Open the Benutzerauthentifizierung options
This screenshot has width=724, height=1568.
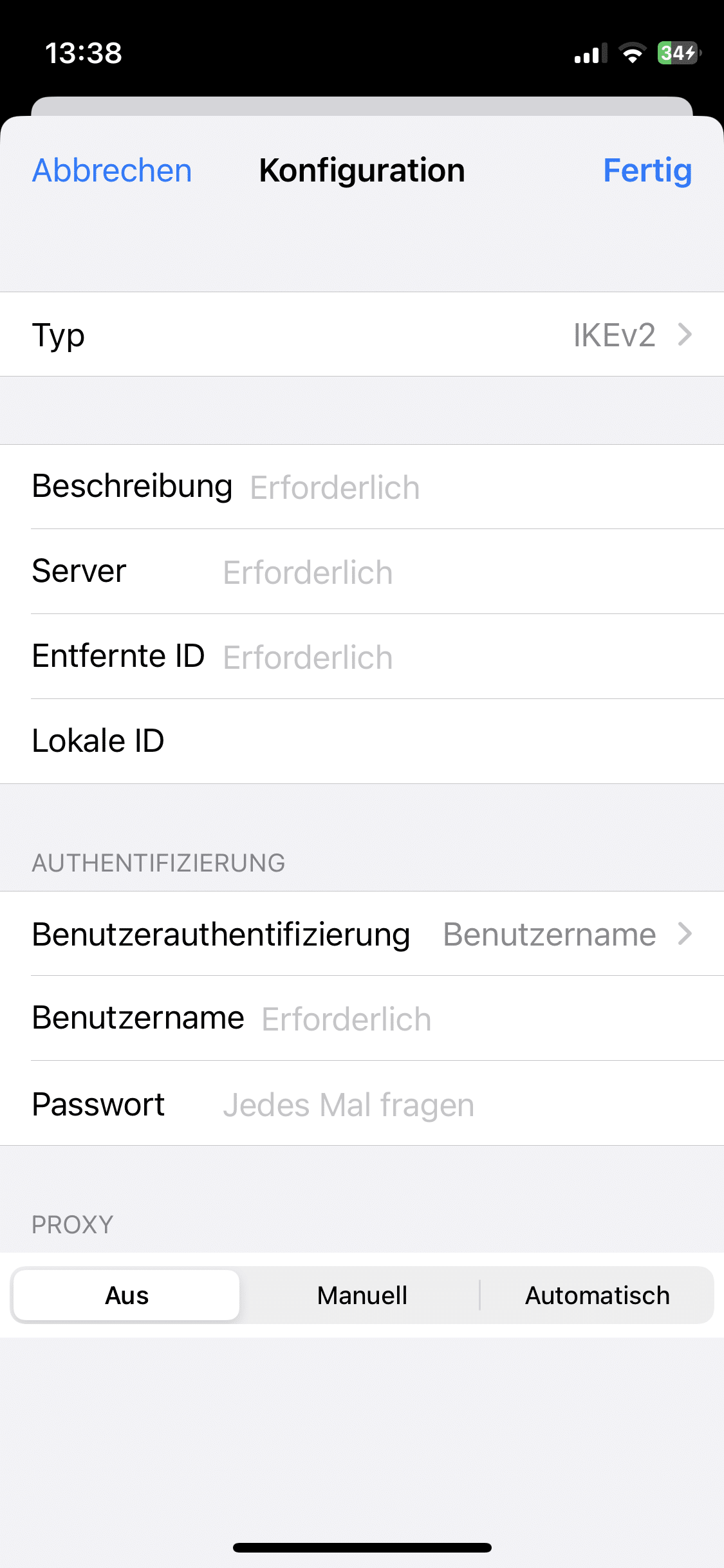[362, 934]
